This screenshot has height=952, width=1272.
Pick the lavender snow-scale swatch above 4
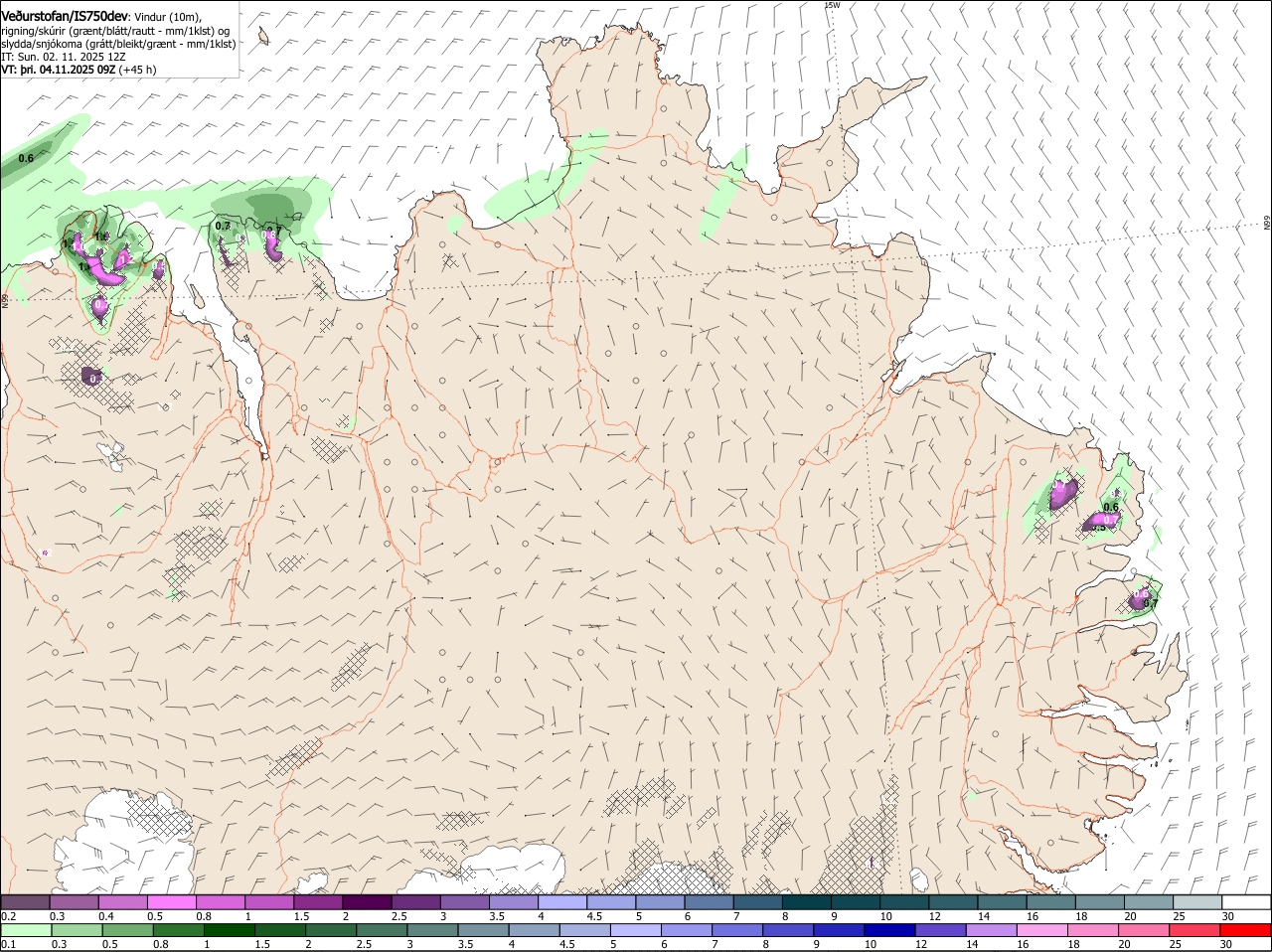coord(562,902)
